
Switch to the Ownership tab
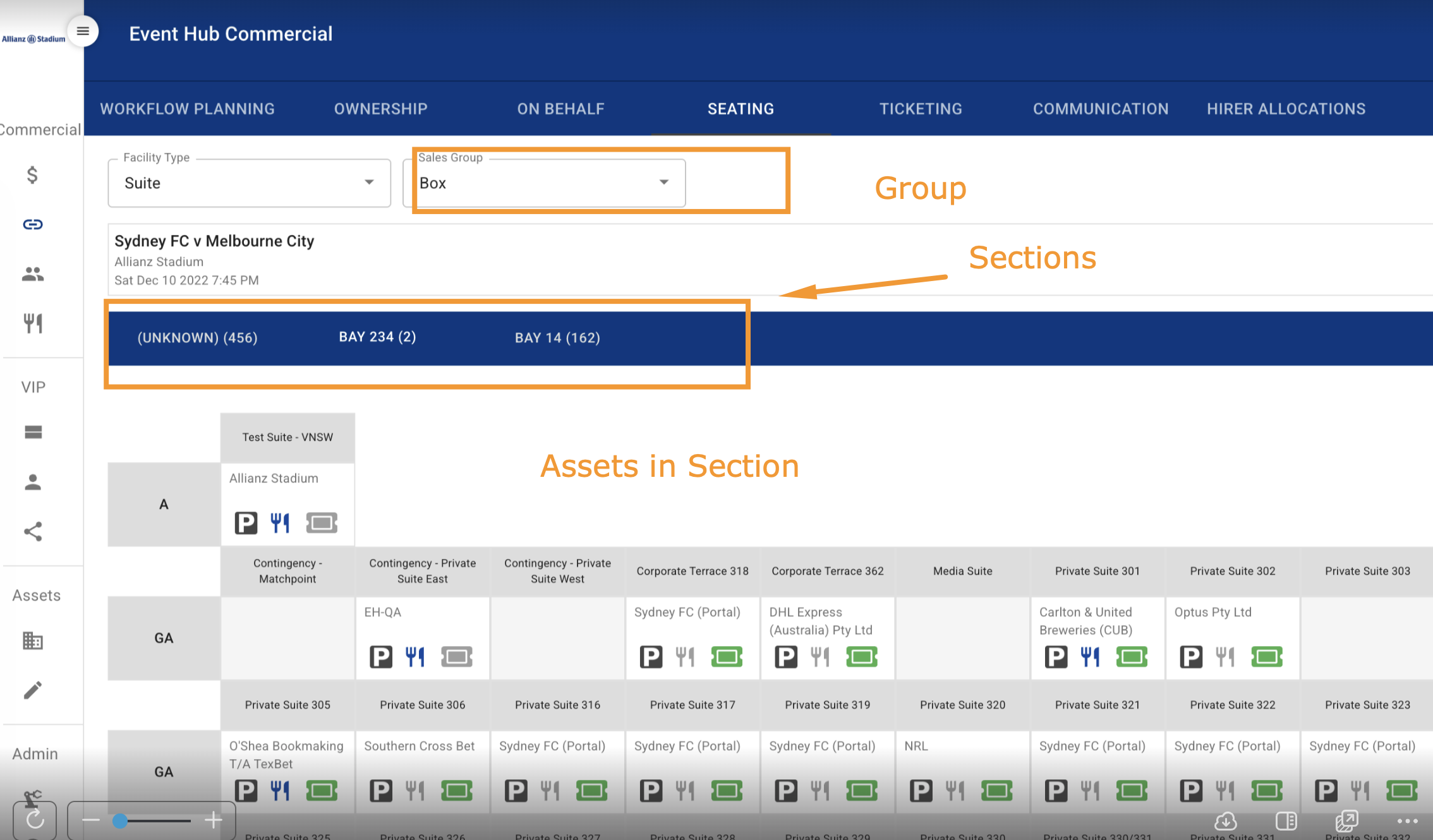[x=381, y=109]
